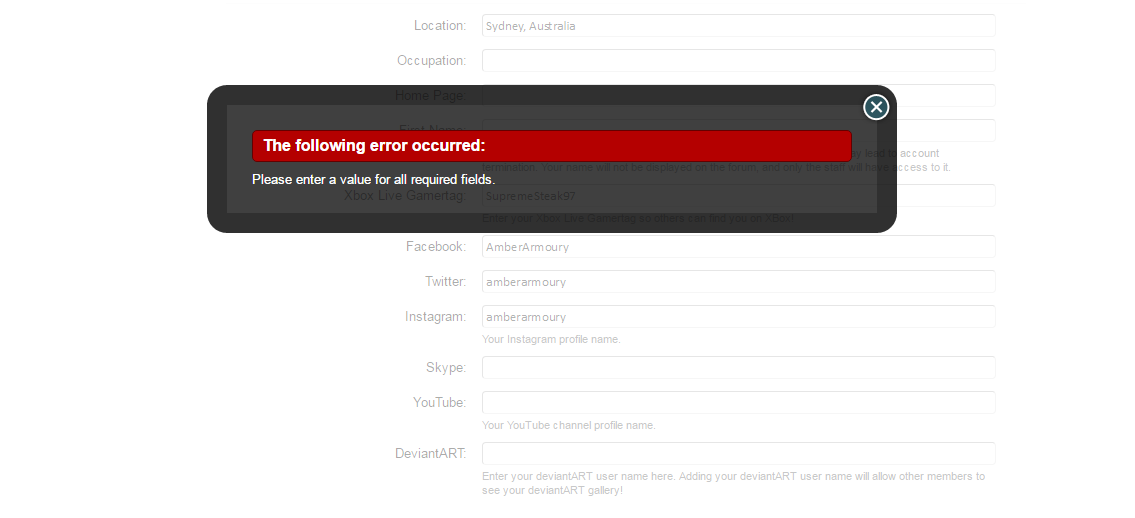This screenshot has width=1135, height=518.
Task: Click the red 'The following error occurred' header
Action: click(x=552, y=145)
